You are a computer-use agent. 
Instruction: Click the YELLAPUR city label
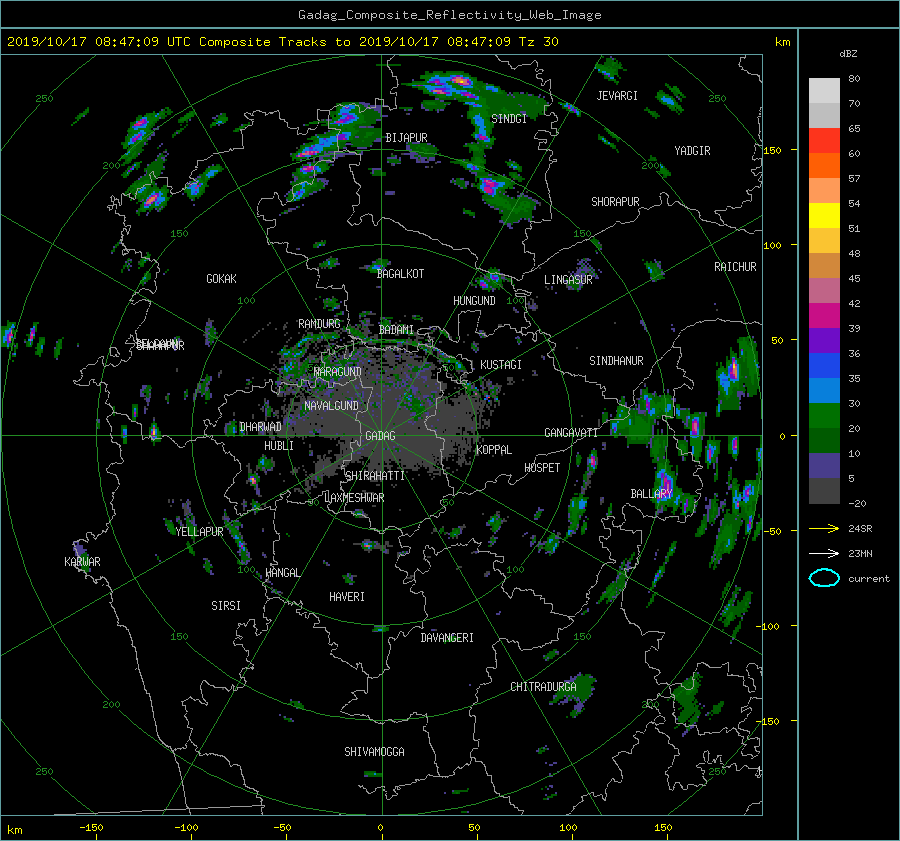[199, 532]
